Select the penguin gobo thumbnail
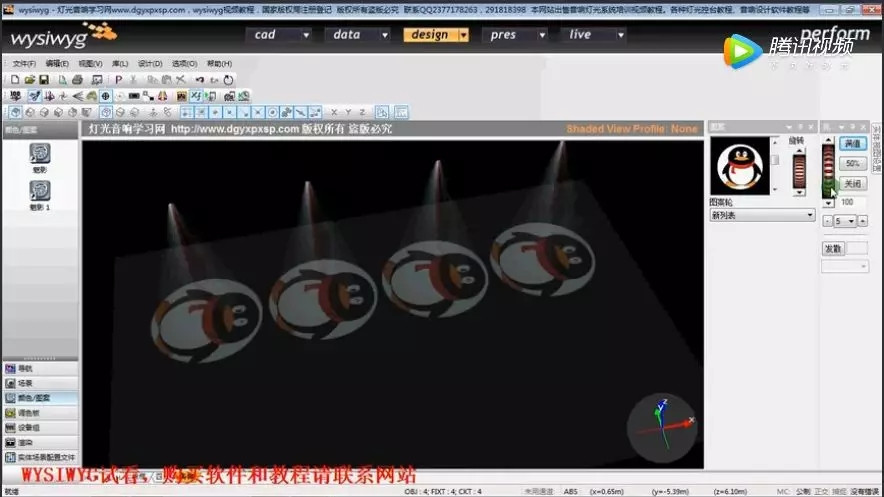884x497 pixels. [740, 166]
